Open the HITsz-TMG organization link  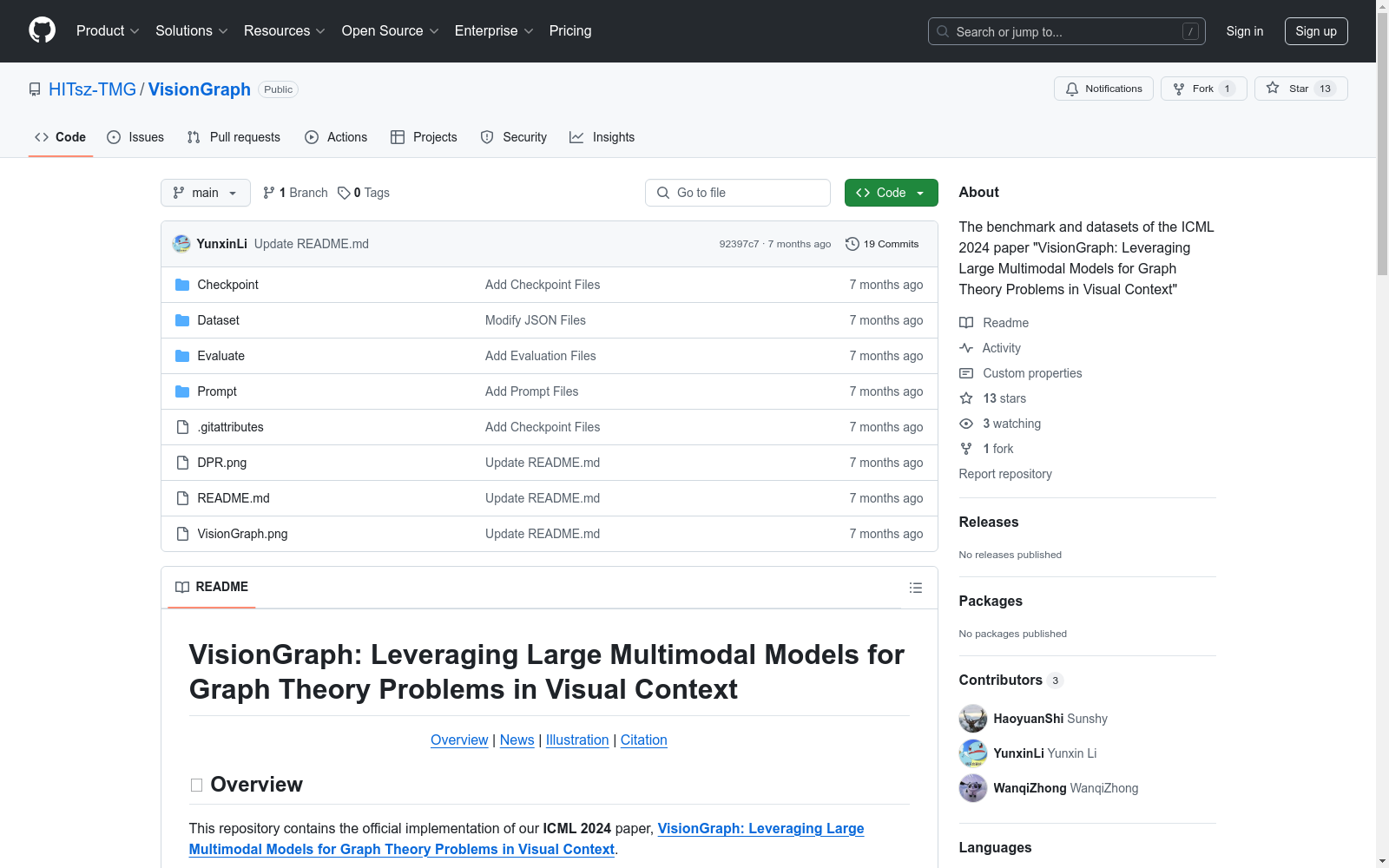tap(92, 89)
